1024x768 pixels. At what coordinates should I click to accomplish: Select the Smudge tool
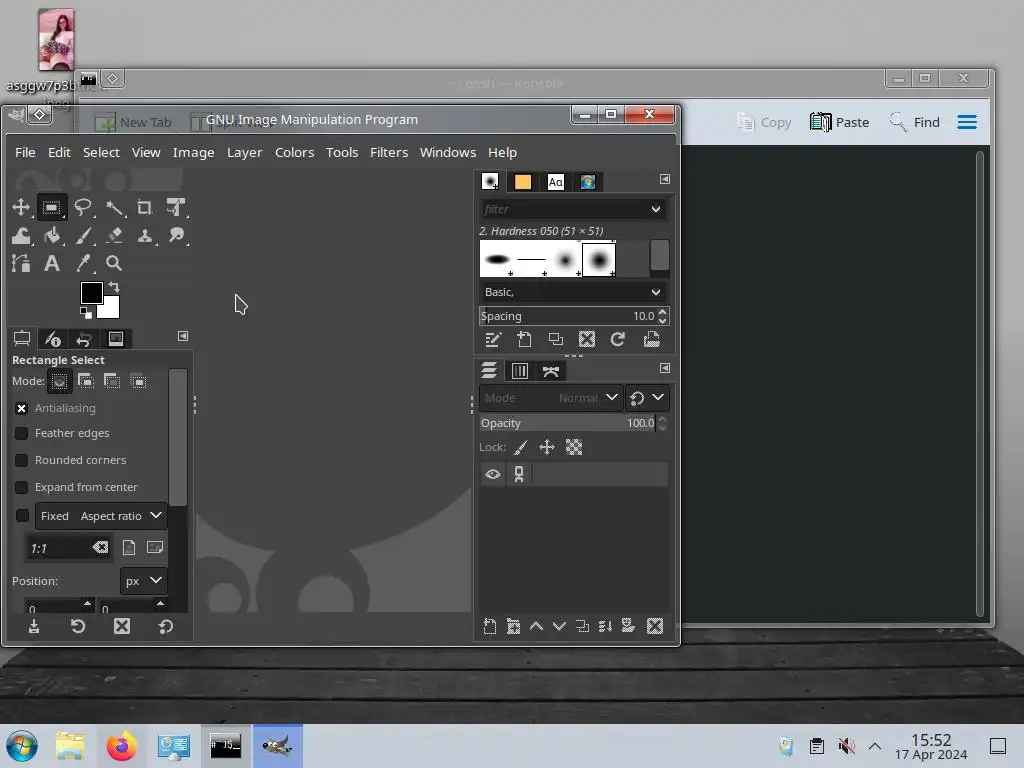tap(176, 235)
